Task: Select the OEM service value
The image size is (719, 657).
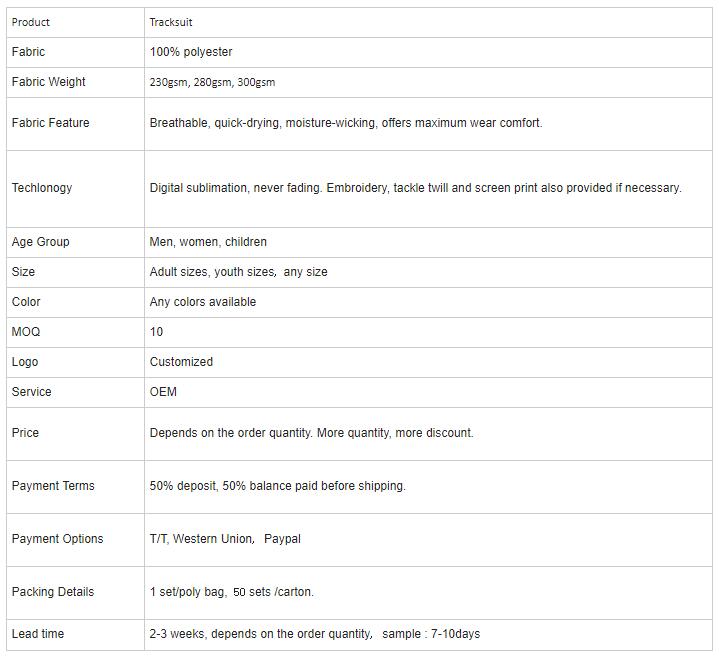Action: 163,392
